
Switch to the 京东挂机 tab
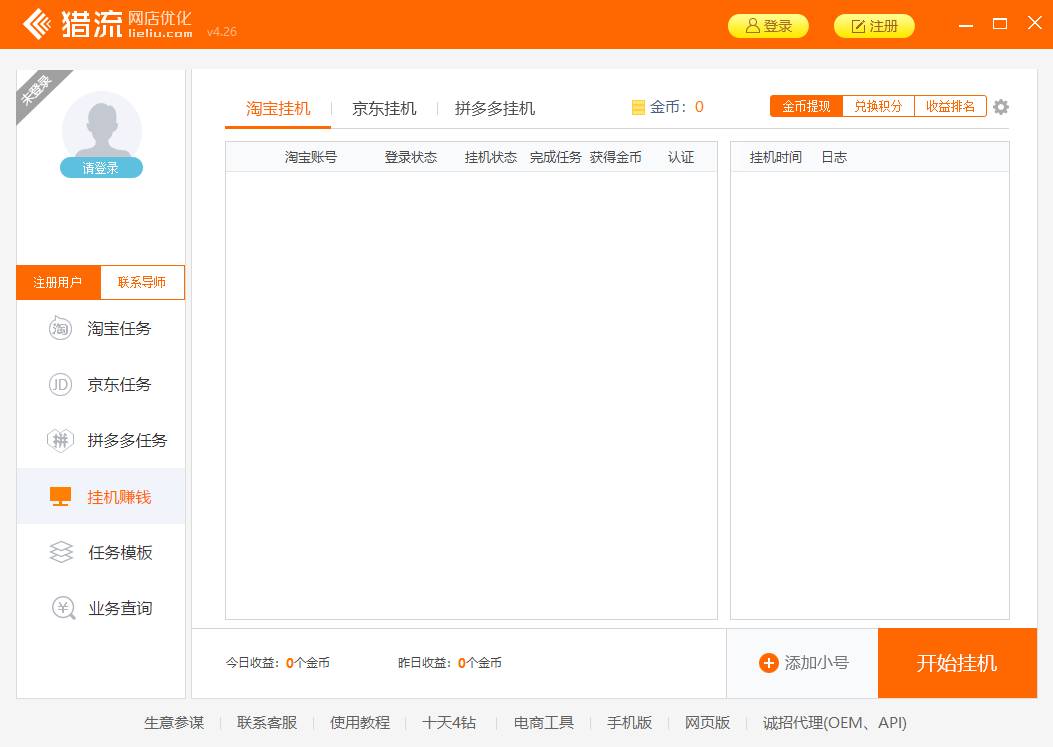384,108
